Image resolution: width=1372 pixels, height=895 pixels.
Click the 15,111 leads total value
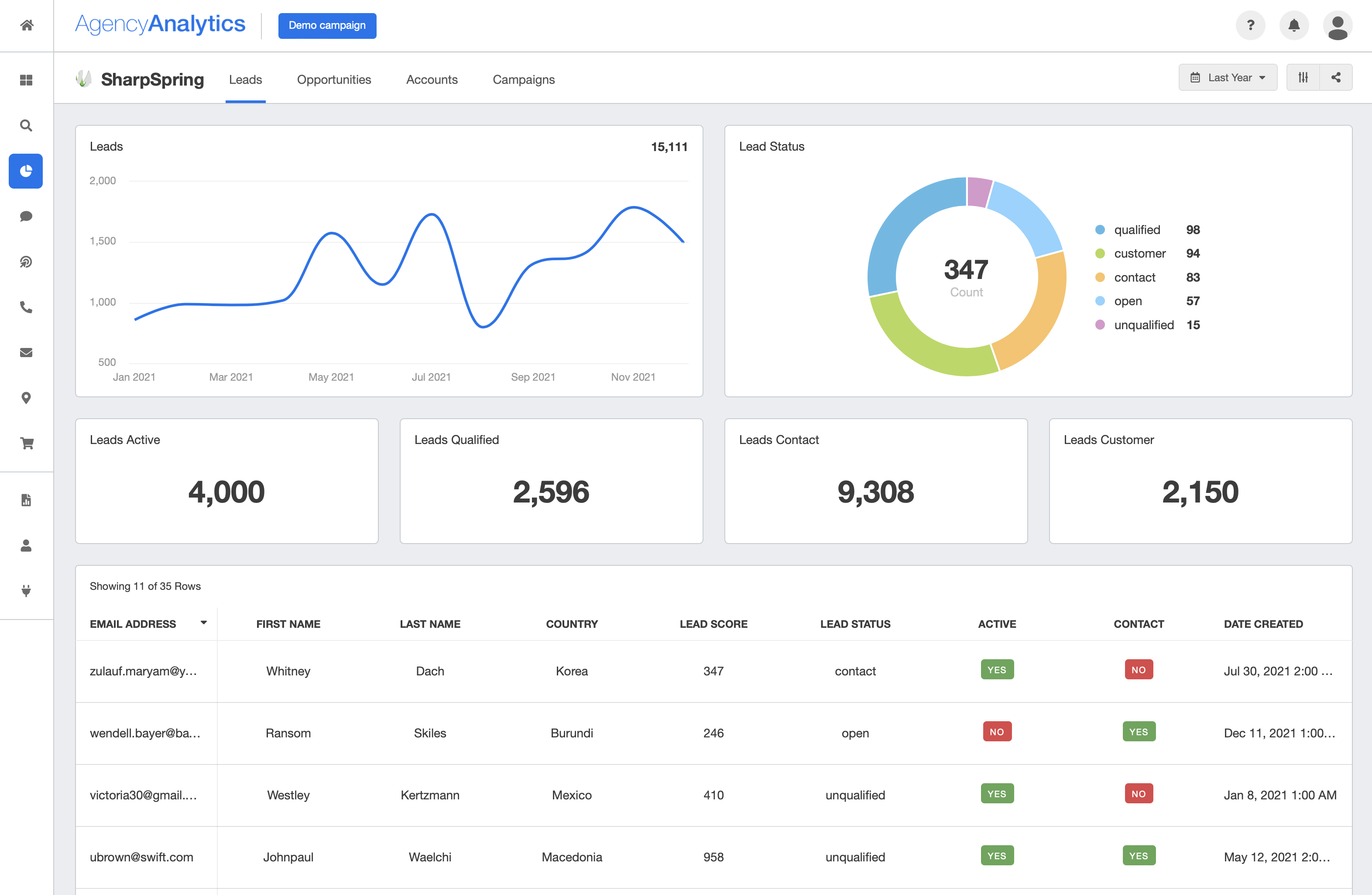tap(669, 147)
